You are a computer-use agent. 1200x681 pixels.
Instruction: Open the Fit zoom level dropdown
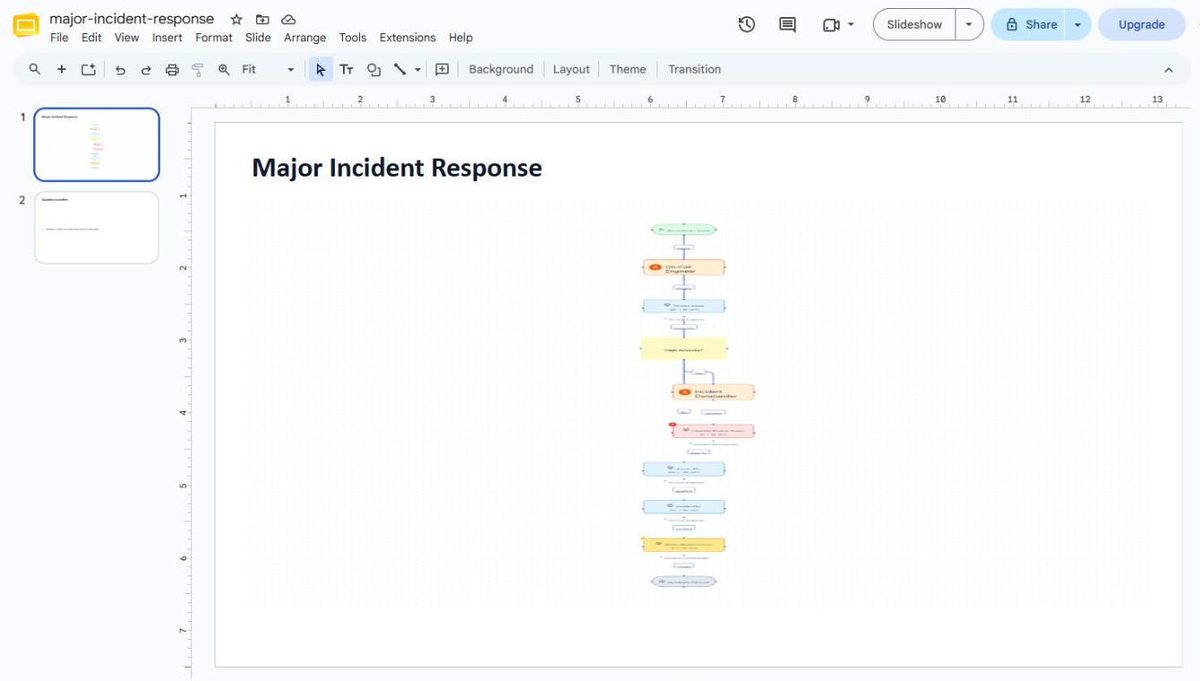tap(268, 69)
